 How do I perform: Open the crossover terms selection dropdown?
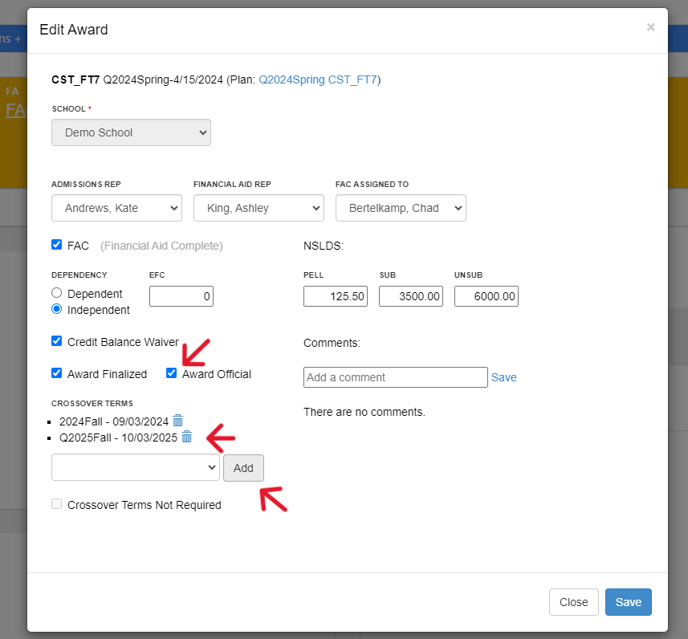pyautogui.click(x=135, y=467)
